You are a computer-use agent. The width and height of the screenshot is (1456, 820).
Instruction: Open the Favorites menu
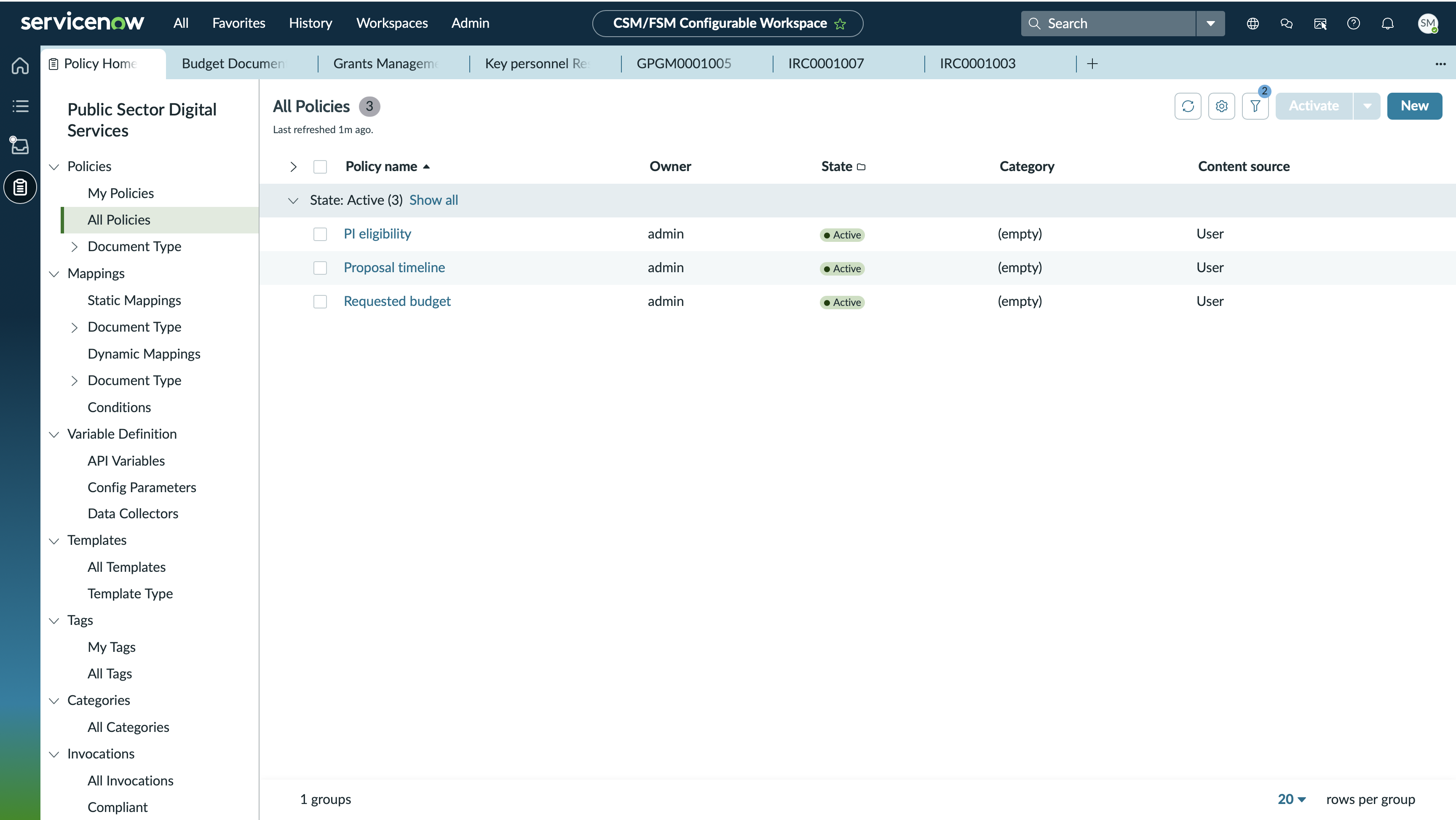(238, 23)
